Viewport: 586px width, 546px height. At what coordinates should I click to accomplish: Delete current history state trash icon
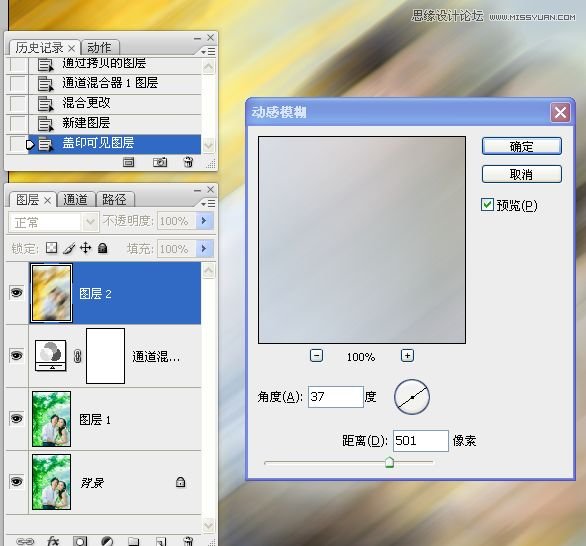pyautogui.click(x=188, y=162)
